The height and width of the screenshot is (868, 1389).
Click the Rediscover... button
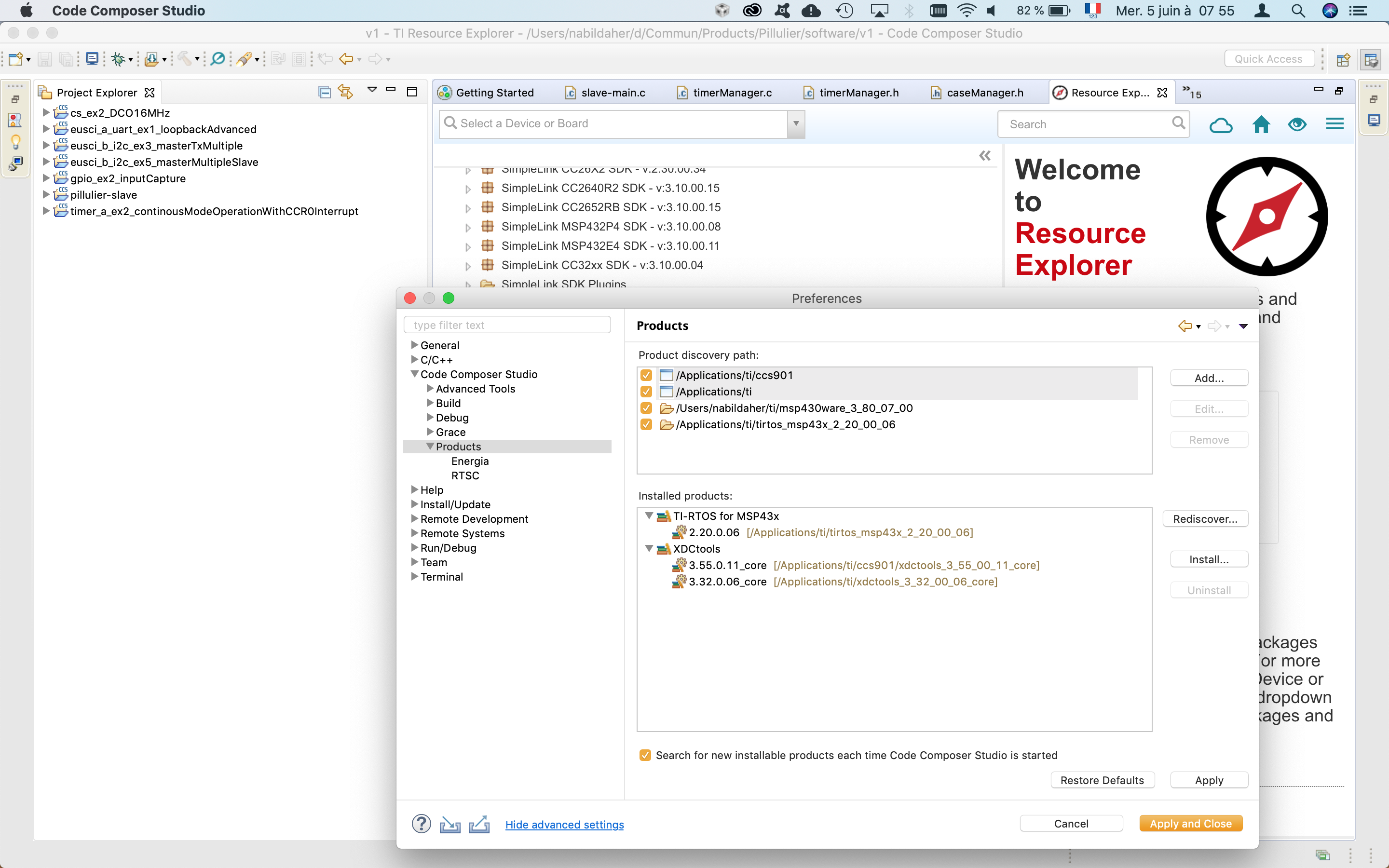pyautogui.click(x=1205, y=518)
